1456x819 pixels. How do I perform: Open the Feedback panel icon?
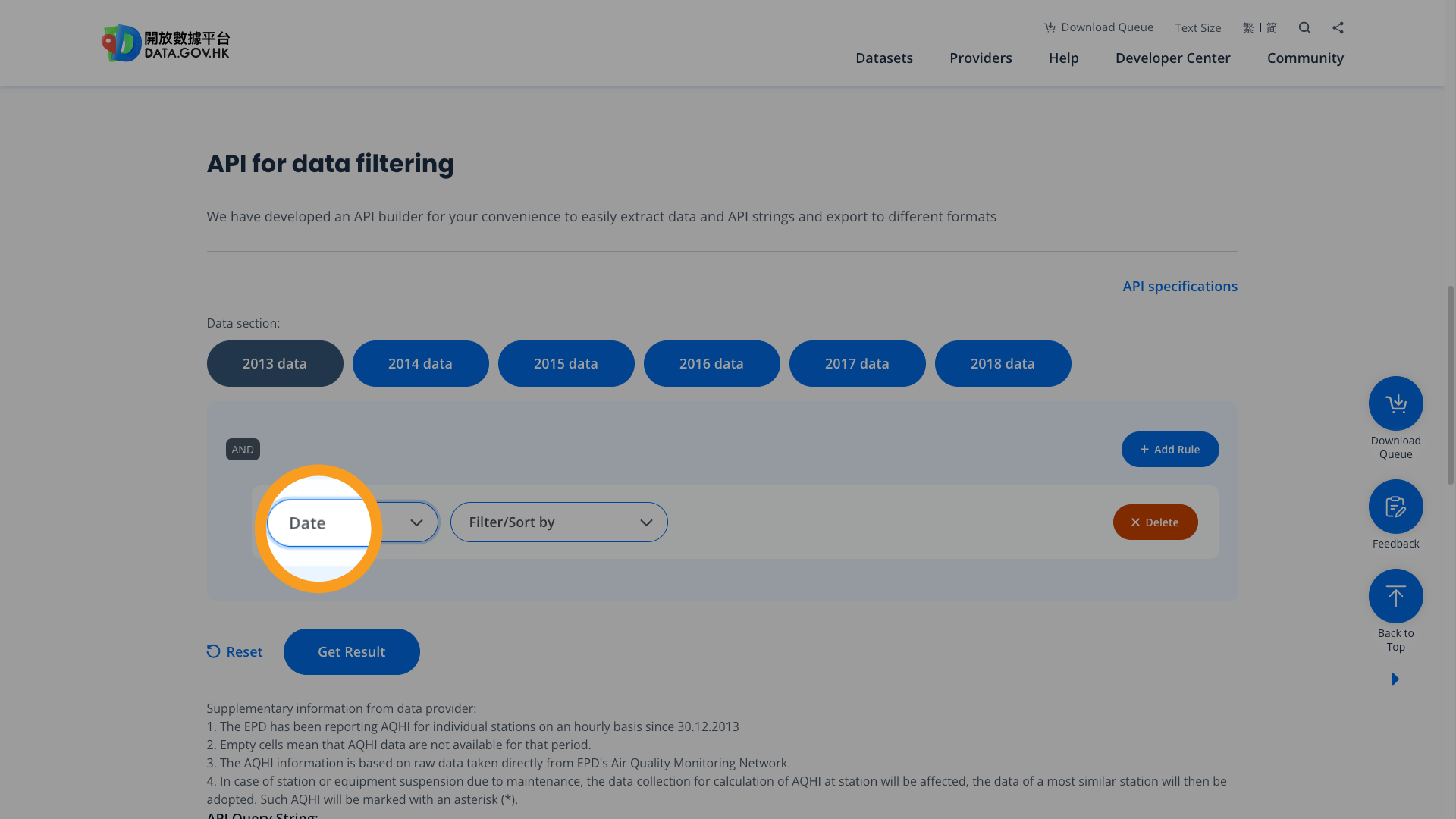[x=1395, y=506]
